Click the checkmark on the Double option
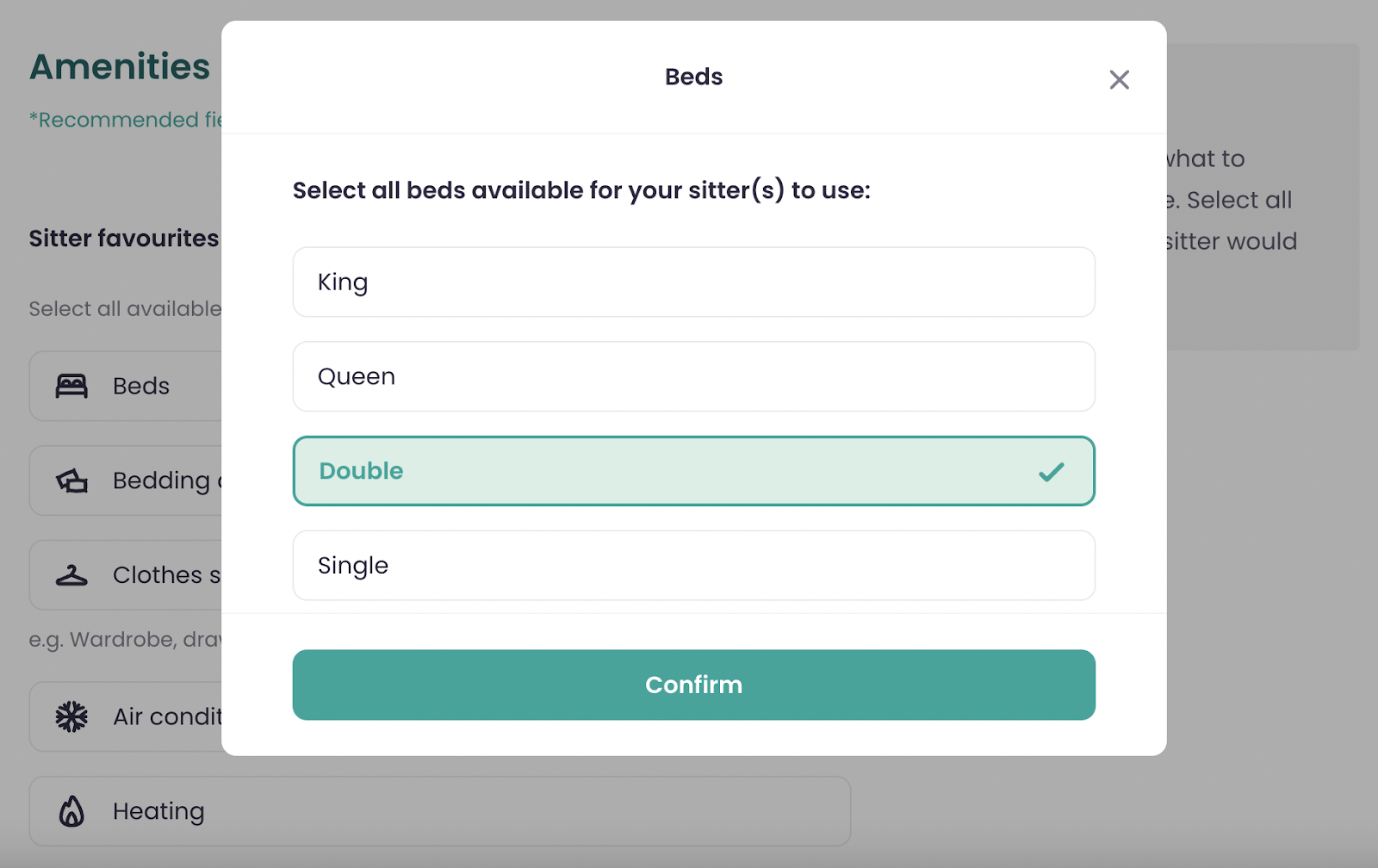The width and height of the screenshot is (1378, 868). 1051,472
